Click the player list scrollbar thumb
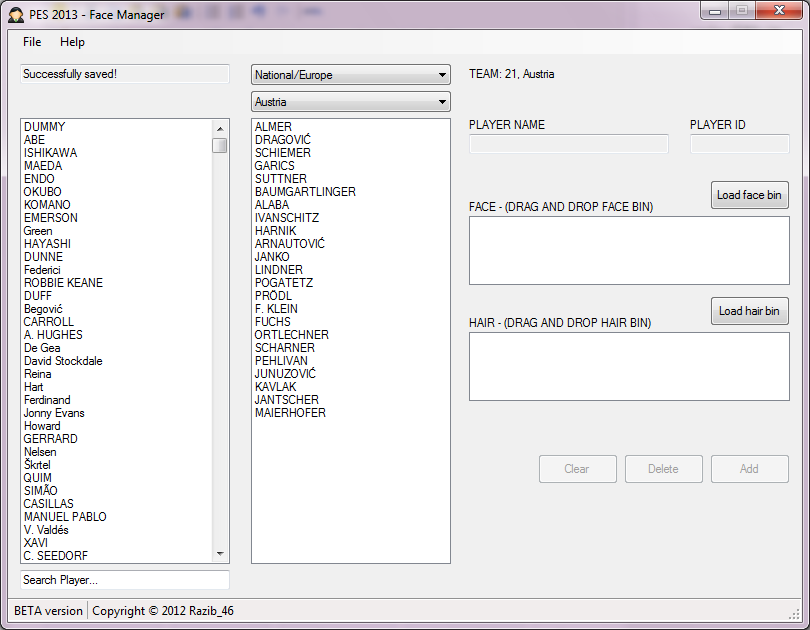 220,146
